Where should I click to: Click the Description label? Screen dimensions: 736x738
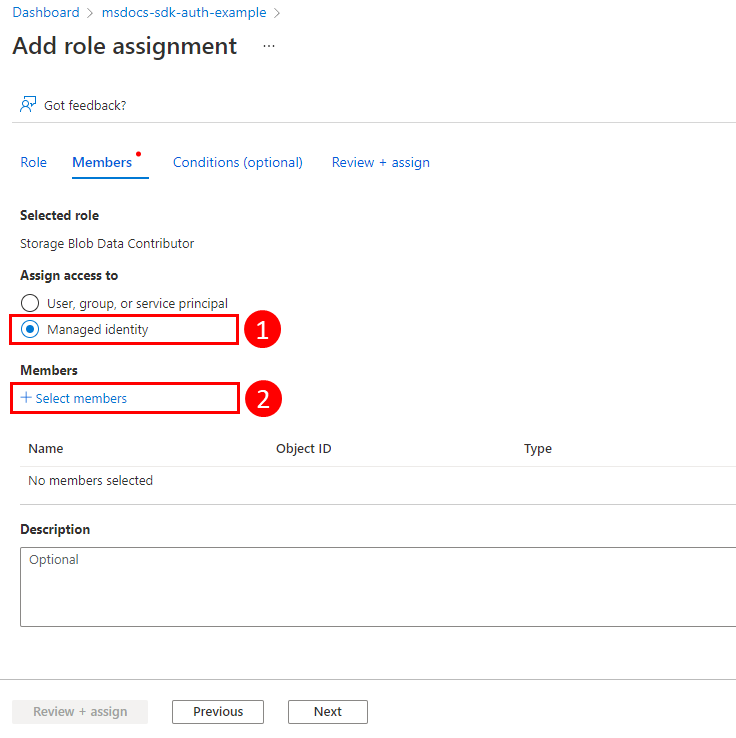pos(55,529)
